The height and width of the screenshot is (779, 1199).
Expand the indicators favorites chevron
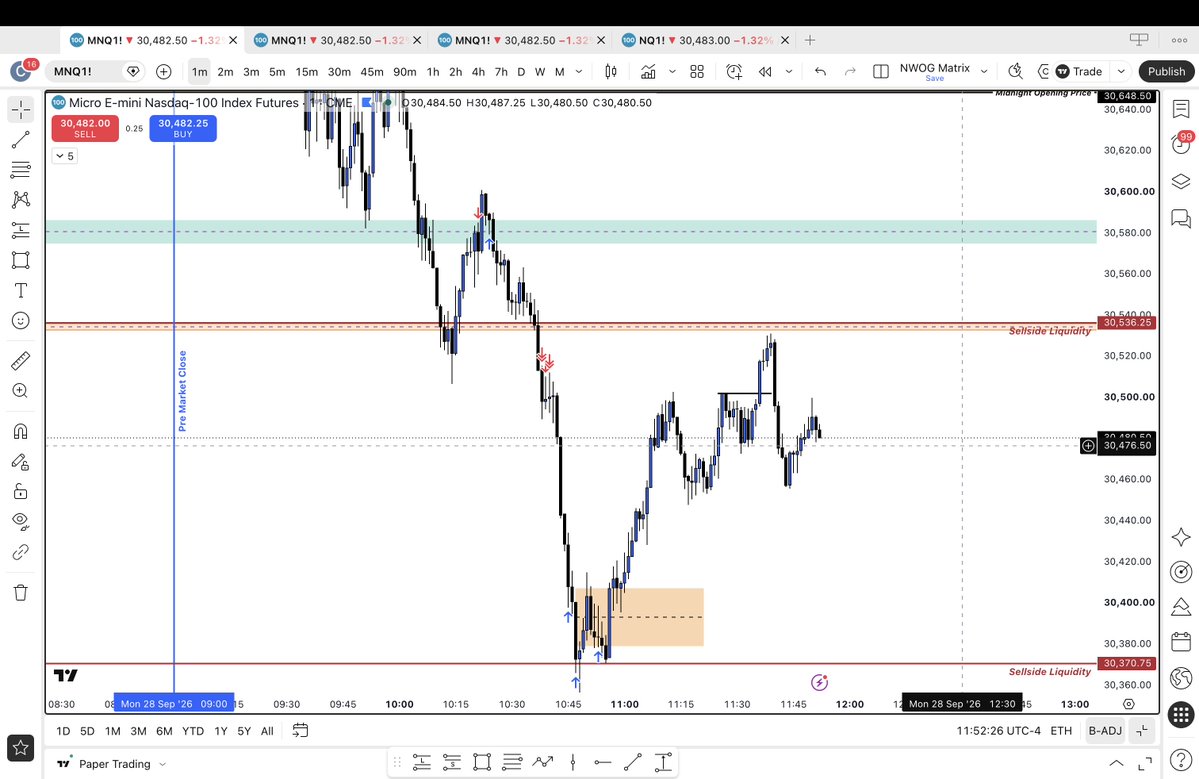pyautogui.click(x=672, y=71)
